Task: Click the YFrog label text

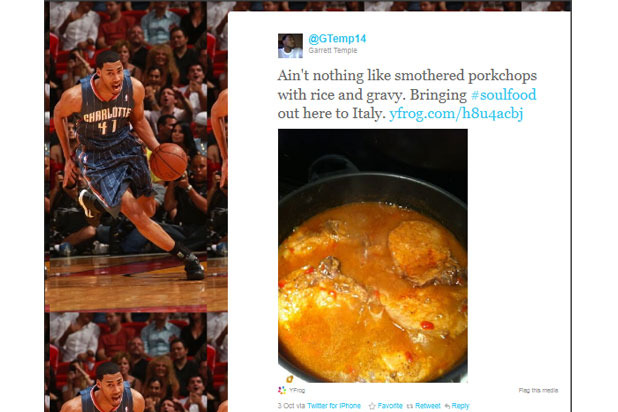Action: pos(297,390)
